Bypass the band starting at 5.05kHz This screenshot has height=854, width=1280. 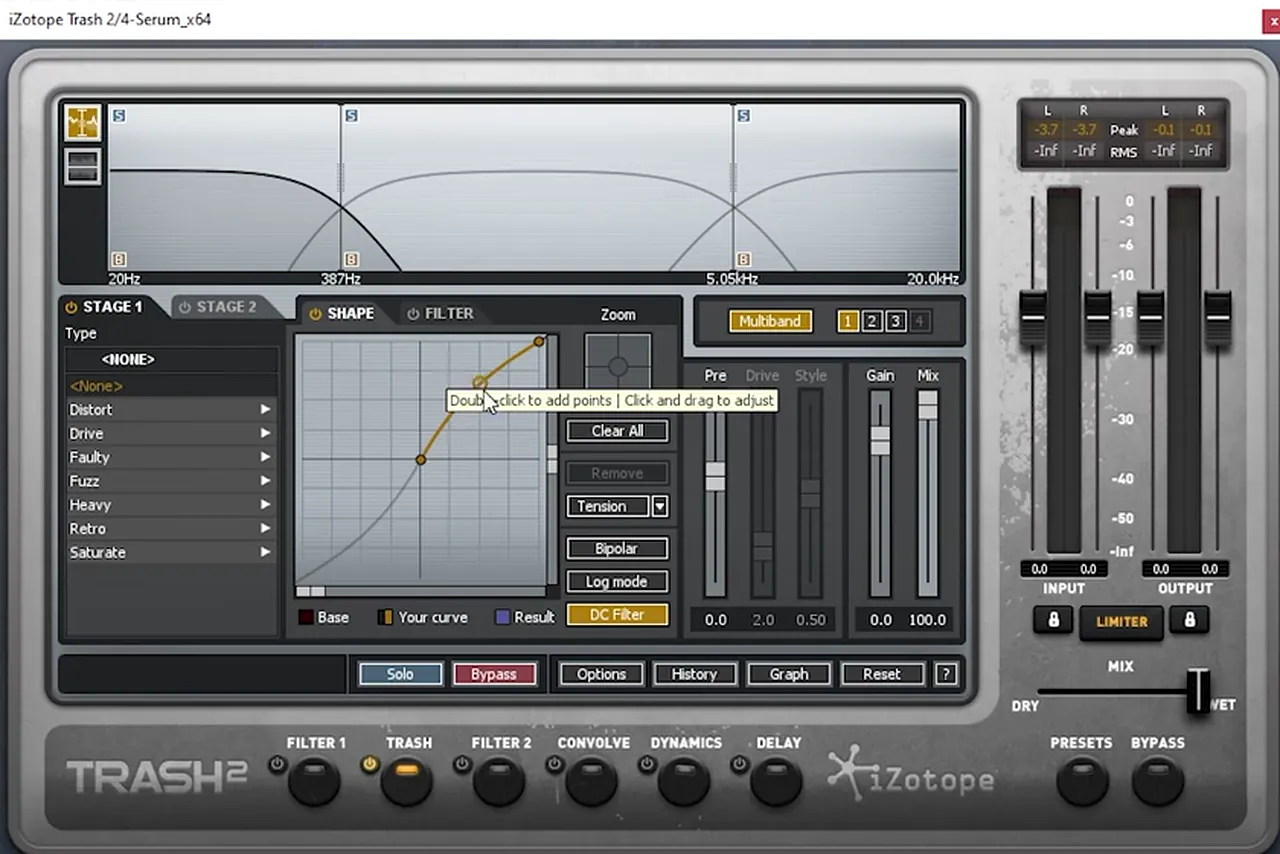[743, 259]
